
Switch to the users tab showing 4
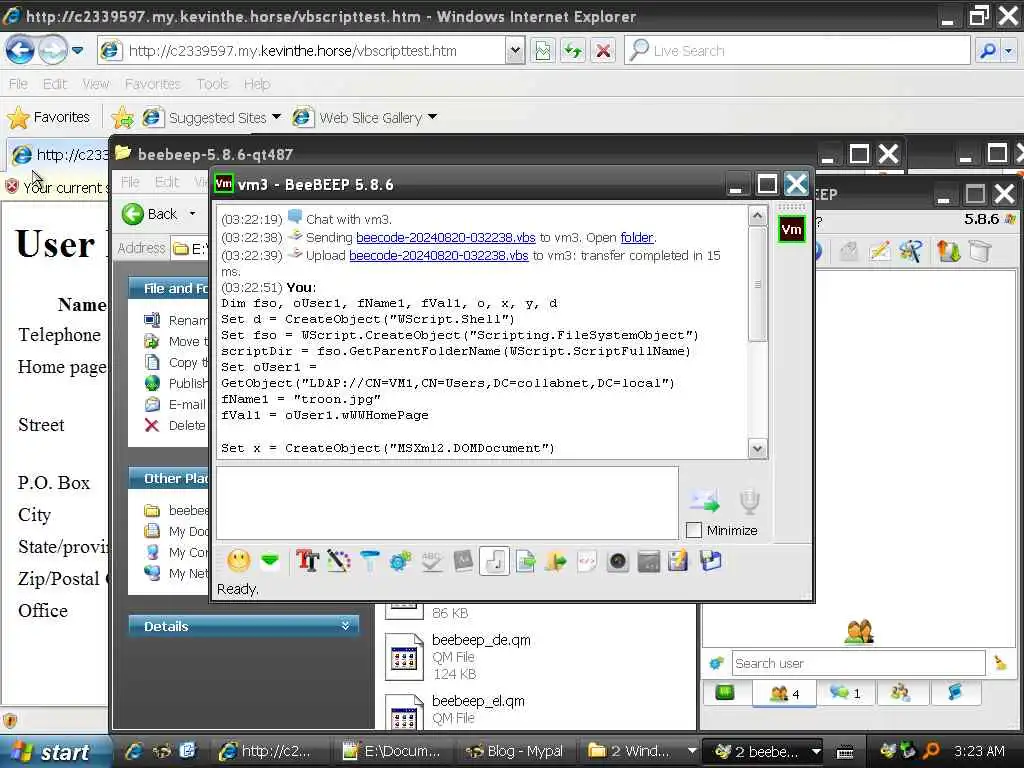[x=784, y=693]
